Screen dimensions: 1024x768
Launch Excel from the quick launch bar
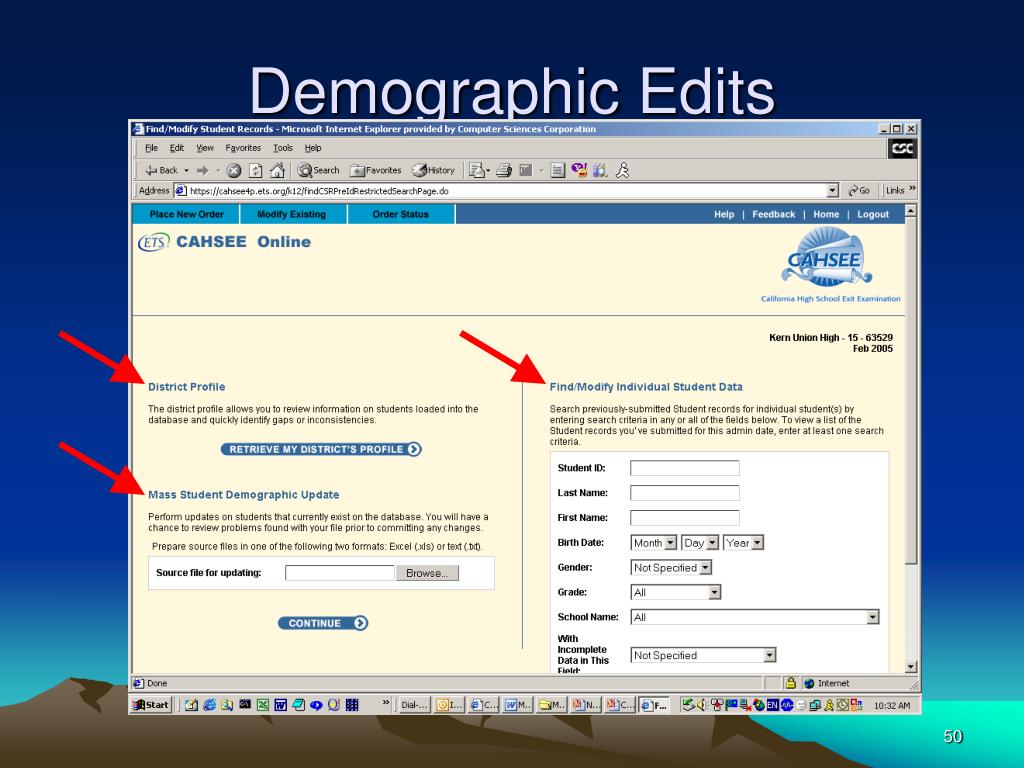263,705
